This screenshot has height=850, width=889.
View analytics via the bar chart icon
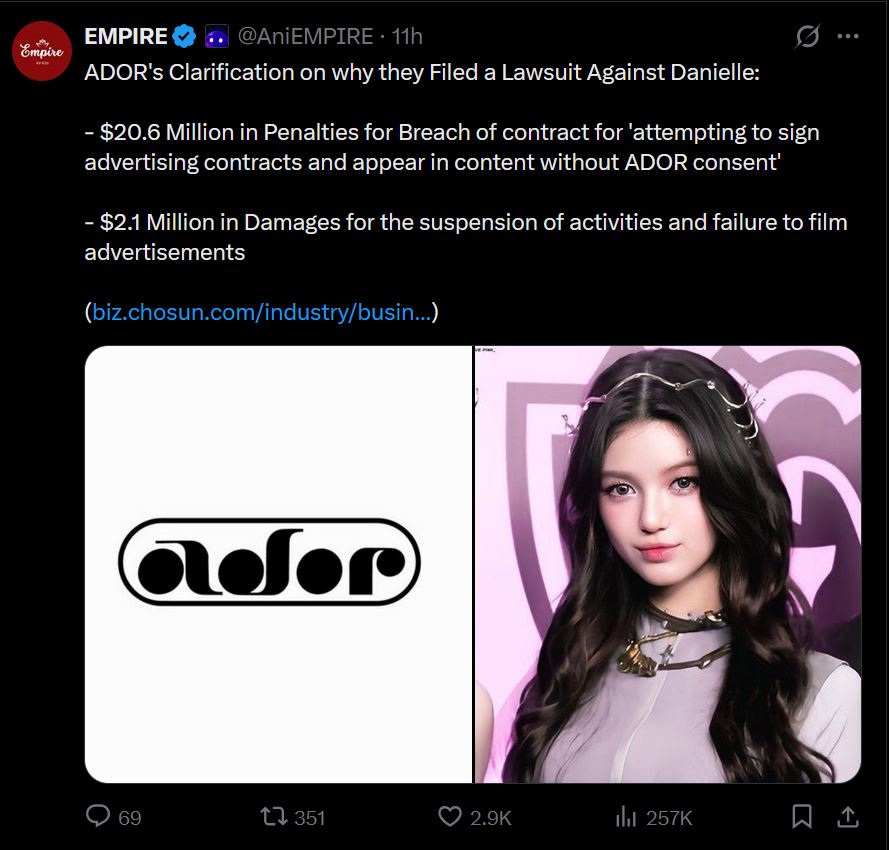click(x=626, y=817)
